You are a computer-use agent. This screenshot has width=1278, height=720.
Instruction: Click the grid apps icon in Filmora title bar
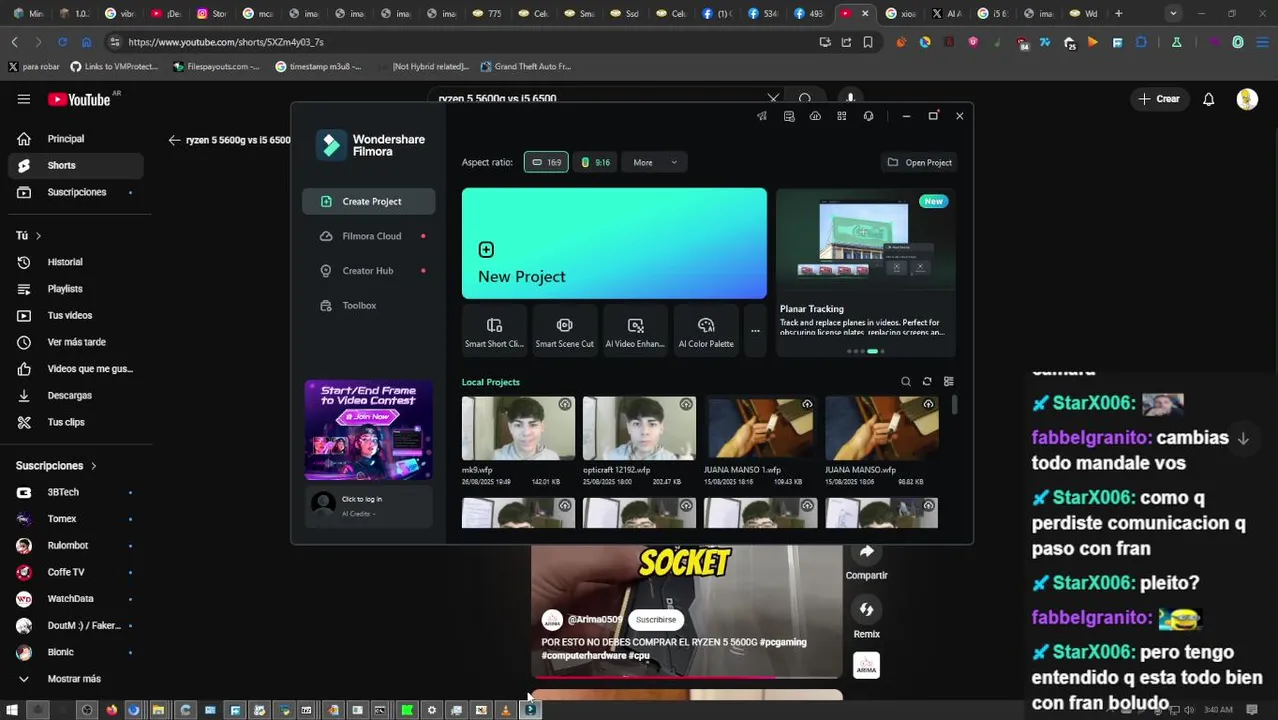coord(842,116)
